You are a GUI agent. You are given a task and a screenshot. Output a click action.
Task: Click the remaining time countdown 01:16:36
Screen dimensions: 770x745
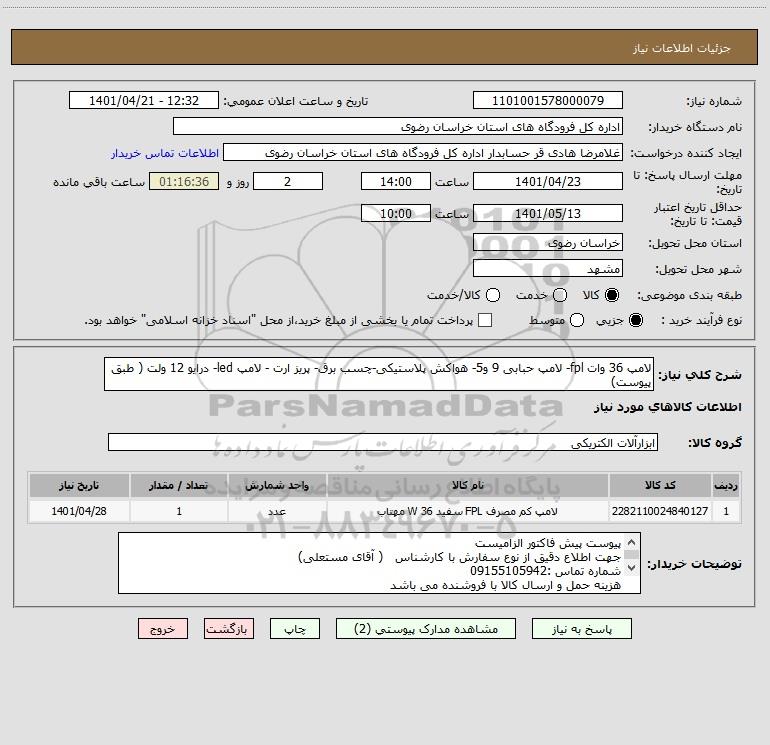coord(184,181)
